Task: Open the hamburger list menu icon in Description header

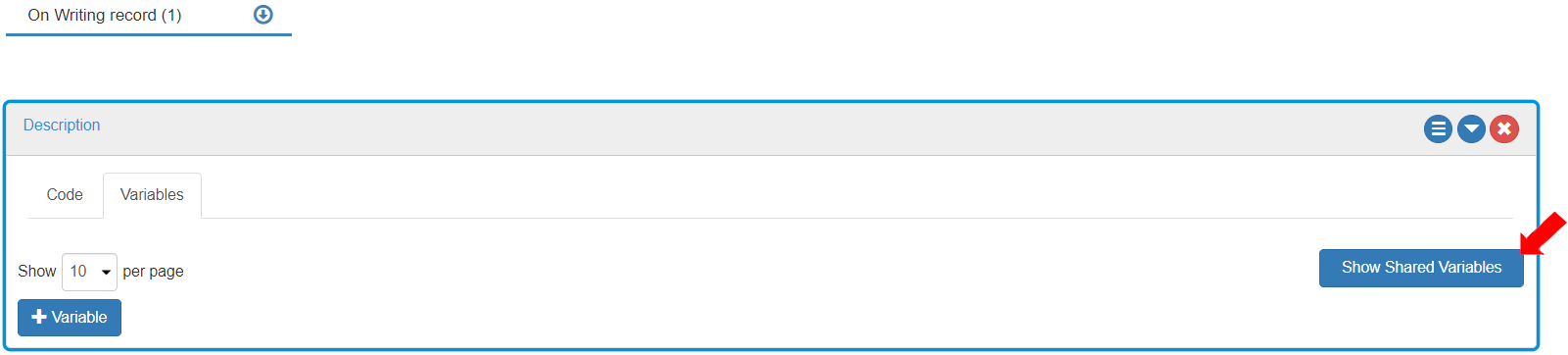Action: [1438, 128]
